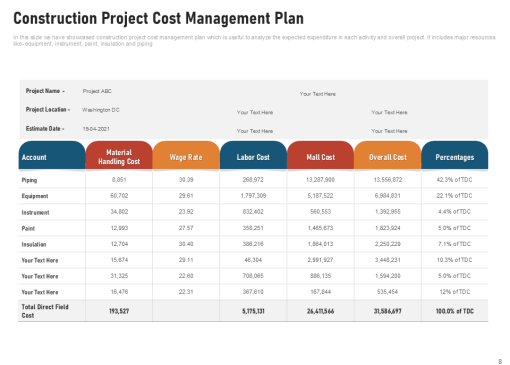
Task: Click the orange Wage Rate header
Action: tap(186, 155)
